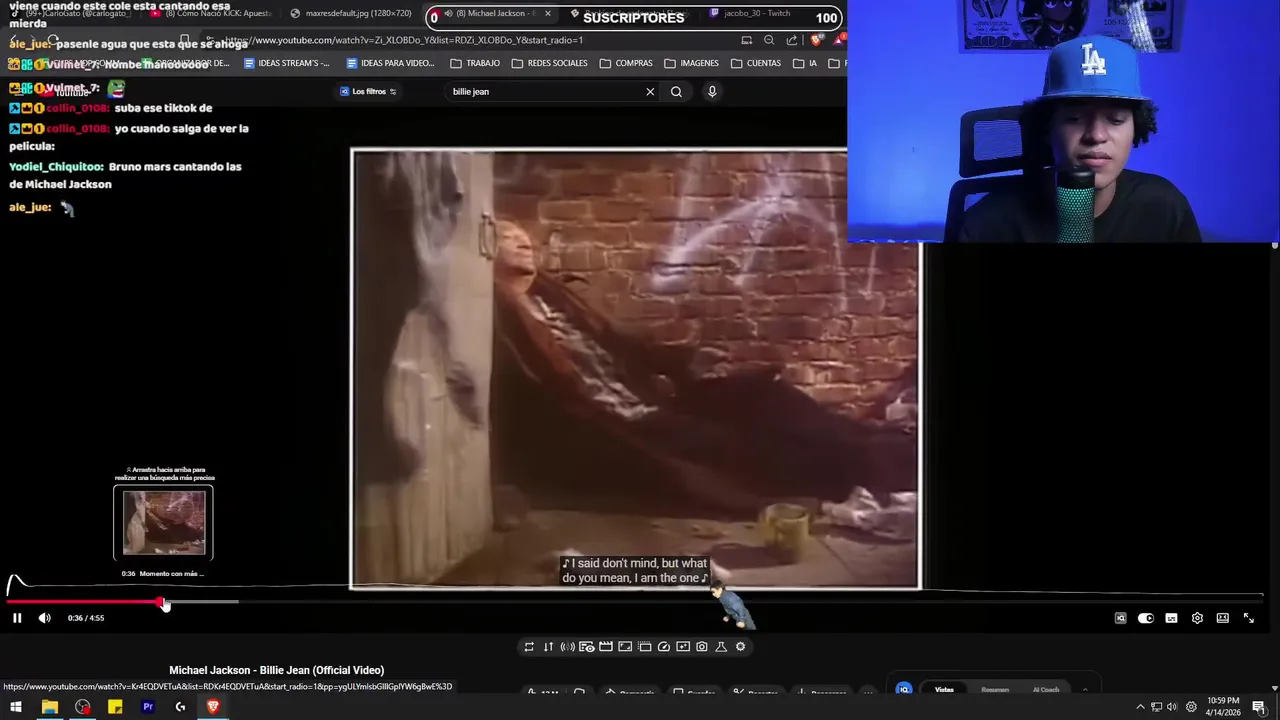The width and height of the screenshot is (1280, 720).
Task: Open the yellow sticky notes taskbar app
Action: 115,707
